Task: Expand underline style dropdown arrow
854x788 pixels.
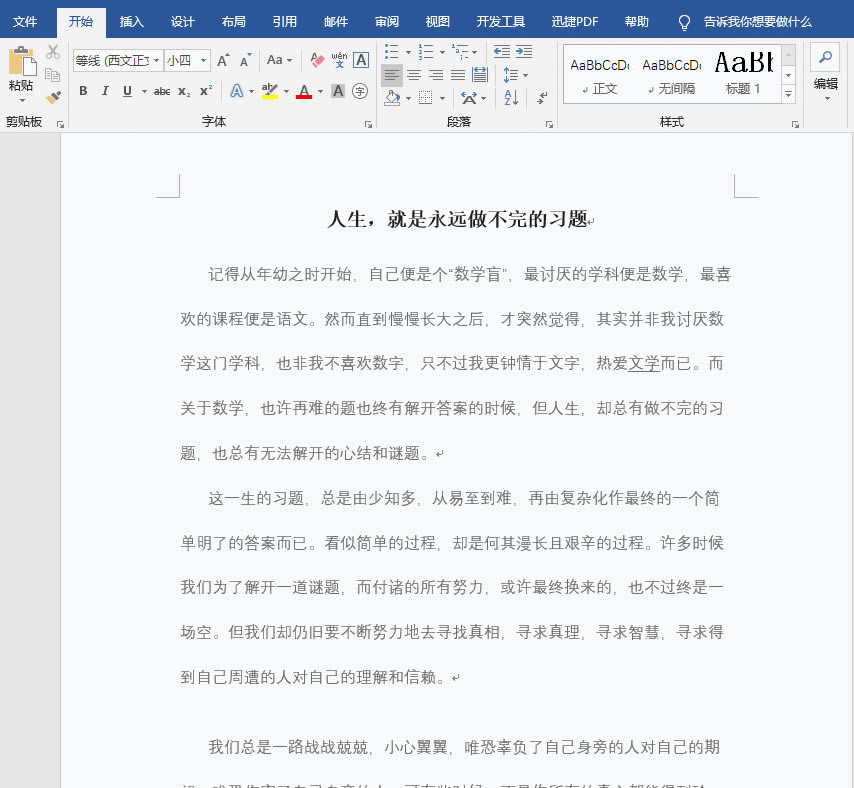Action: 144,91
